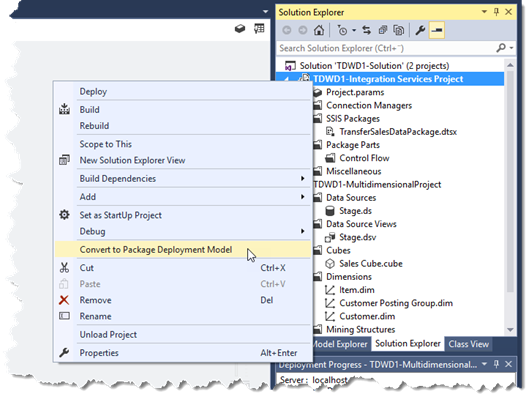Image resolution: width=529 pixels, height=405 pixels.
Task: Click Sync with Active Document arrows icon
Action: point(366,30)
